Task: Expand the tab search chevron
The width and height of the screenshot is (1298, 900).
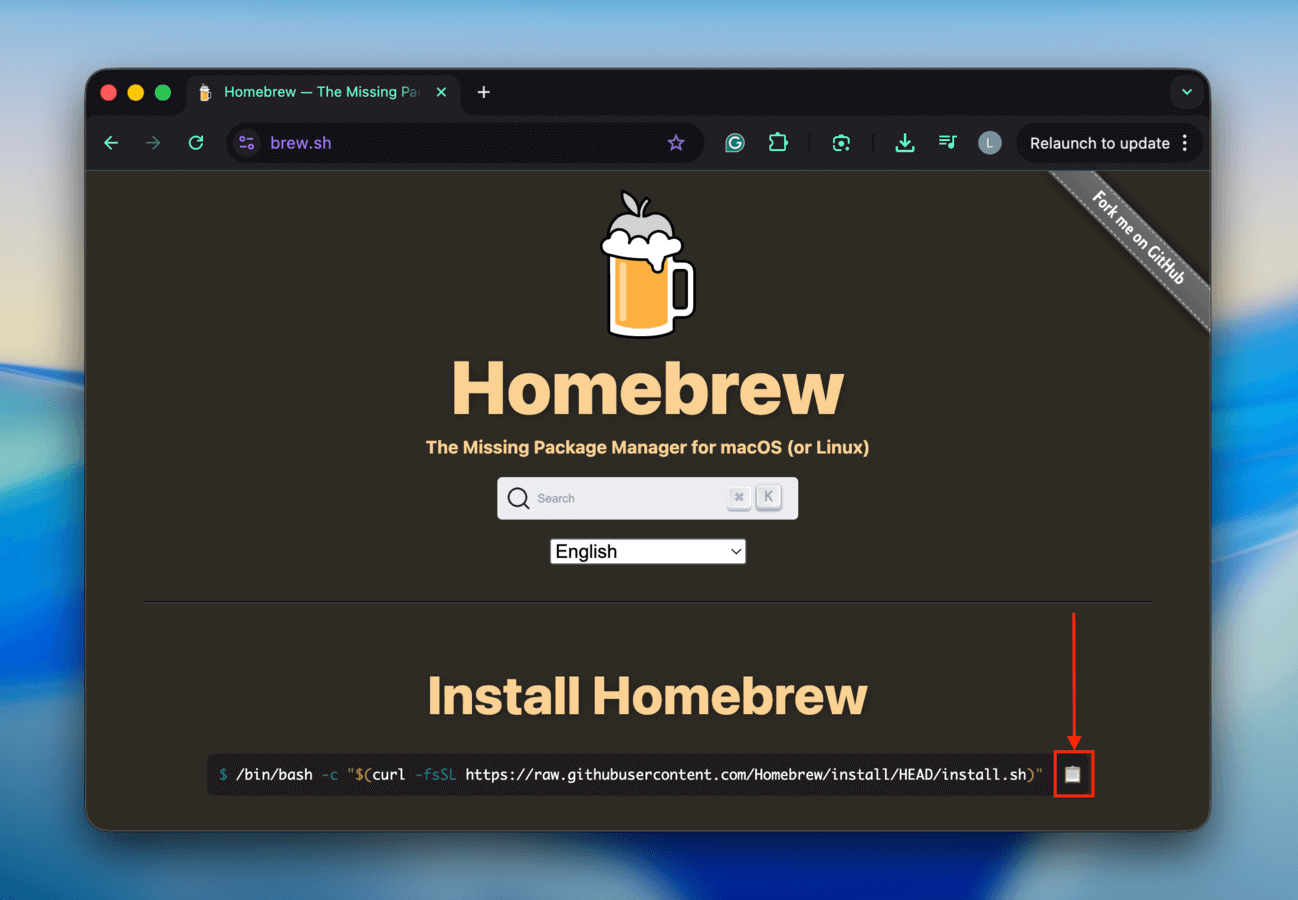Action: click(1186, 91)
